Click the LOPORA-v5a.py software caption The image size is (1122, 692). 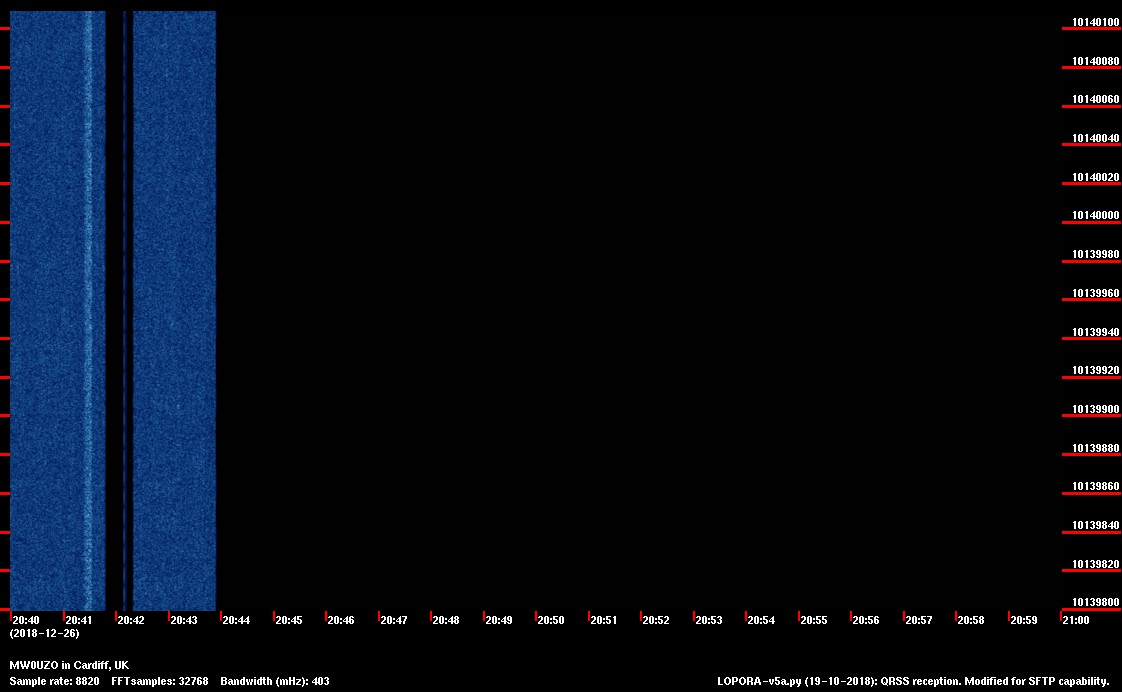[913, 681]
